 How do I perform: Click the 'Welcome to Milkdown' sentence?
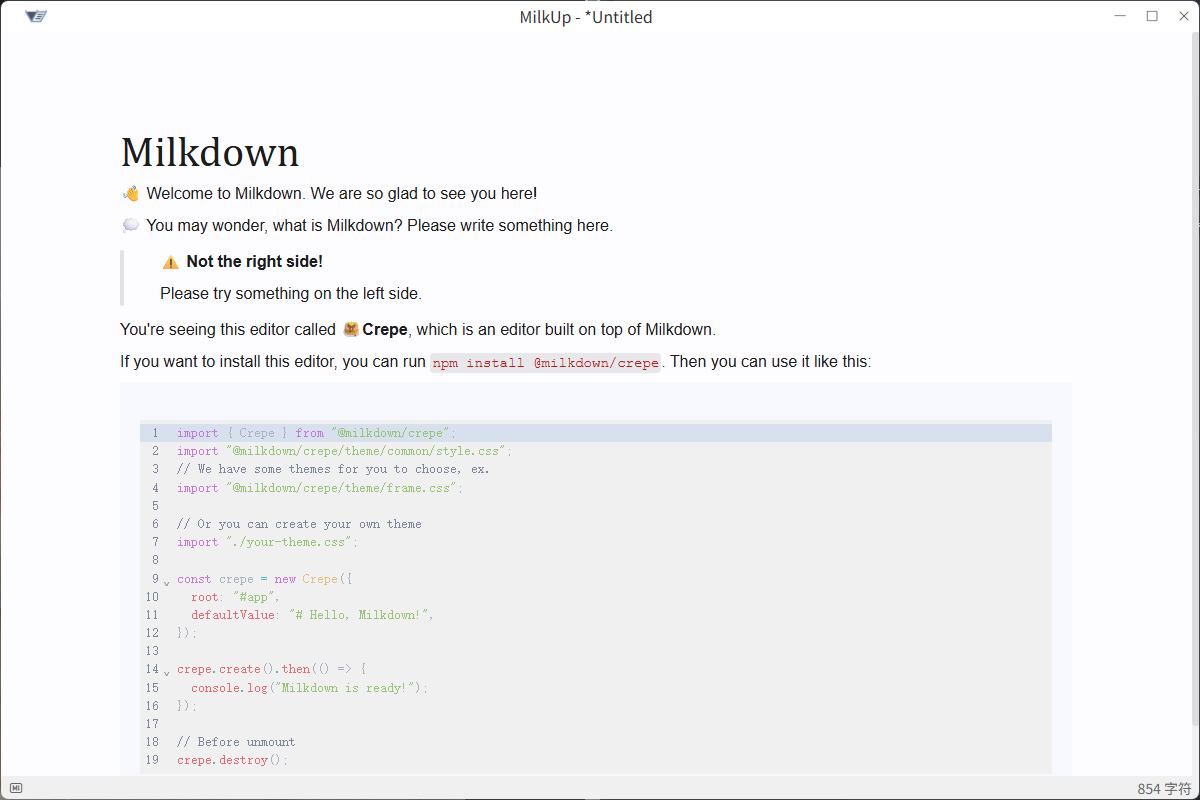342,194
